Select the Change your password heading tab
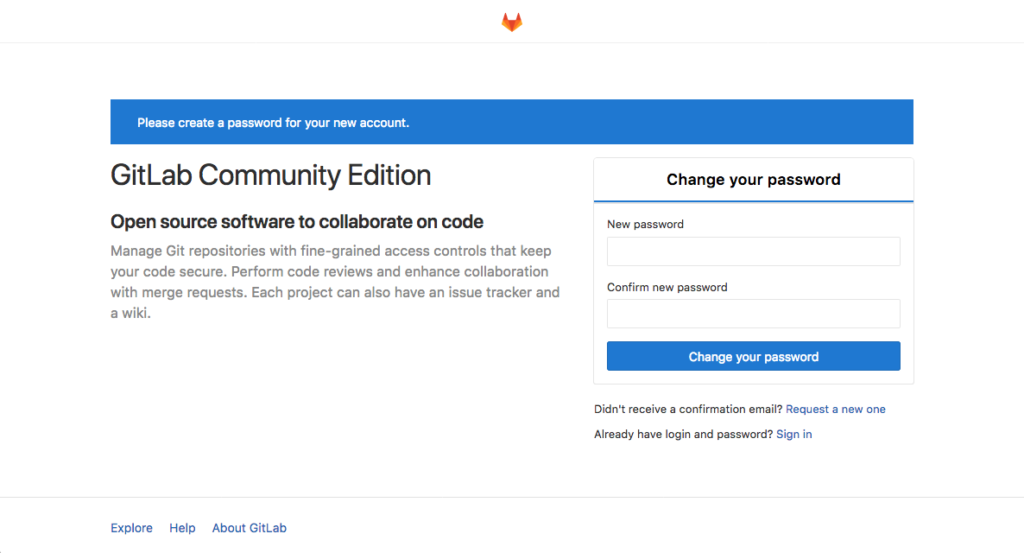The image size is (1024, 553). pos(753,180)
